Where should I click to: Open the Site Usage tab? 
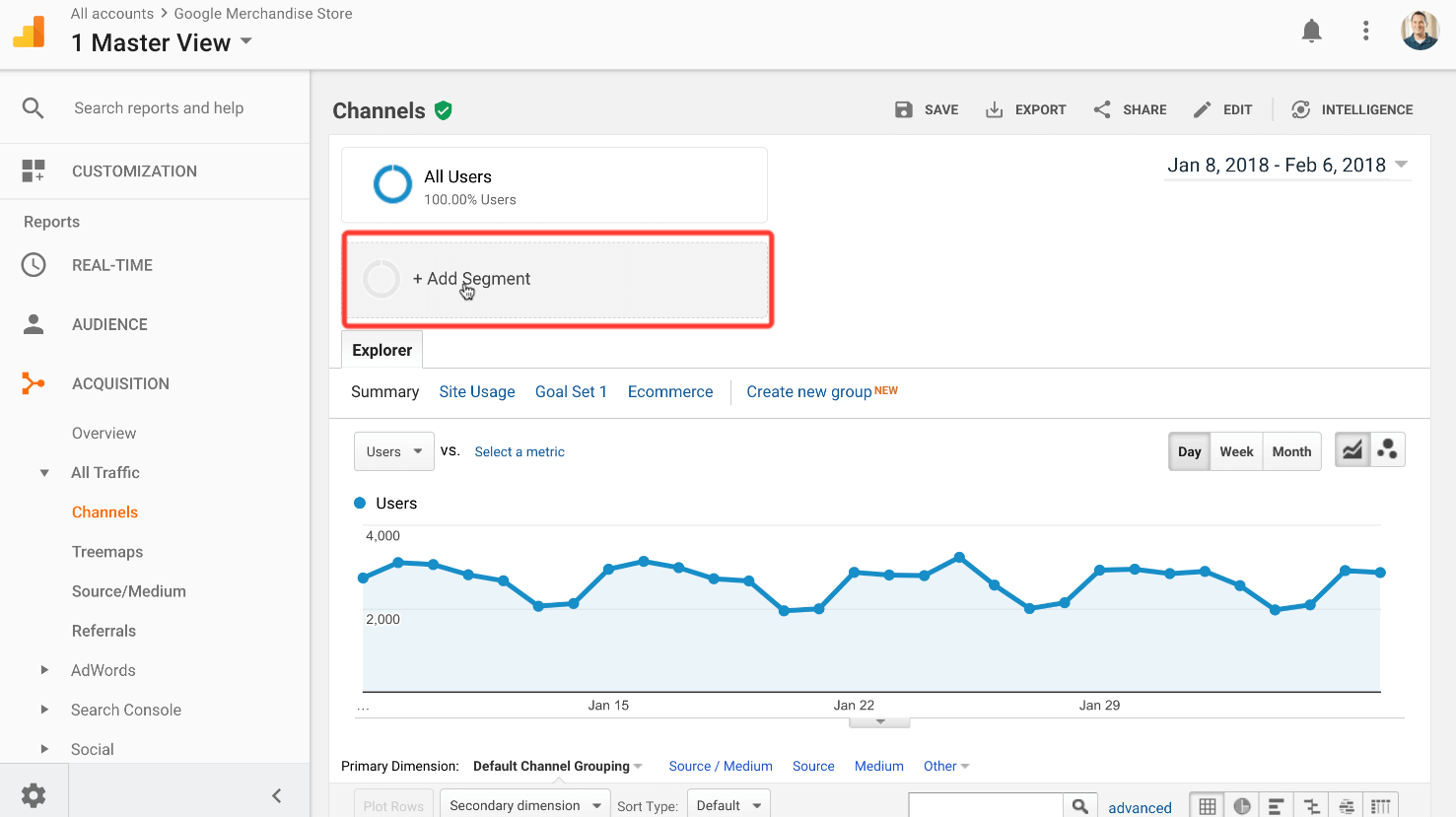click(x=477, y=391)
